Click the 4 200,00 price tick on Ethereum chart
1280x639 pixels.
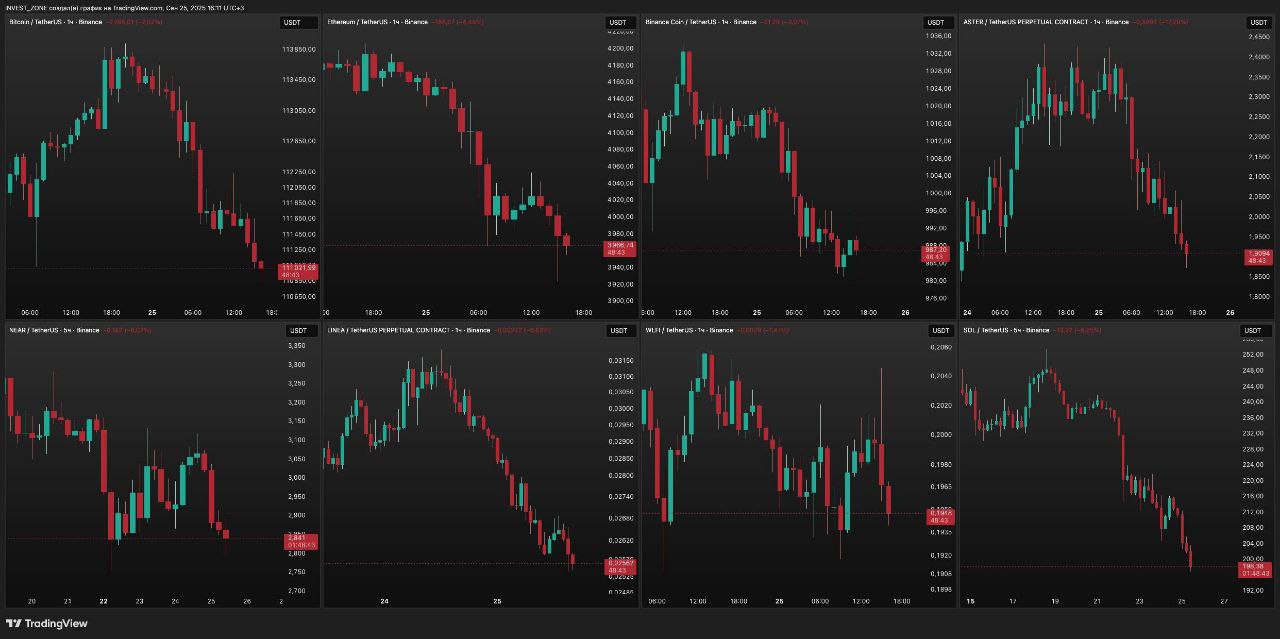point(620,48)
